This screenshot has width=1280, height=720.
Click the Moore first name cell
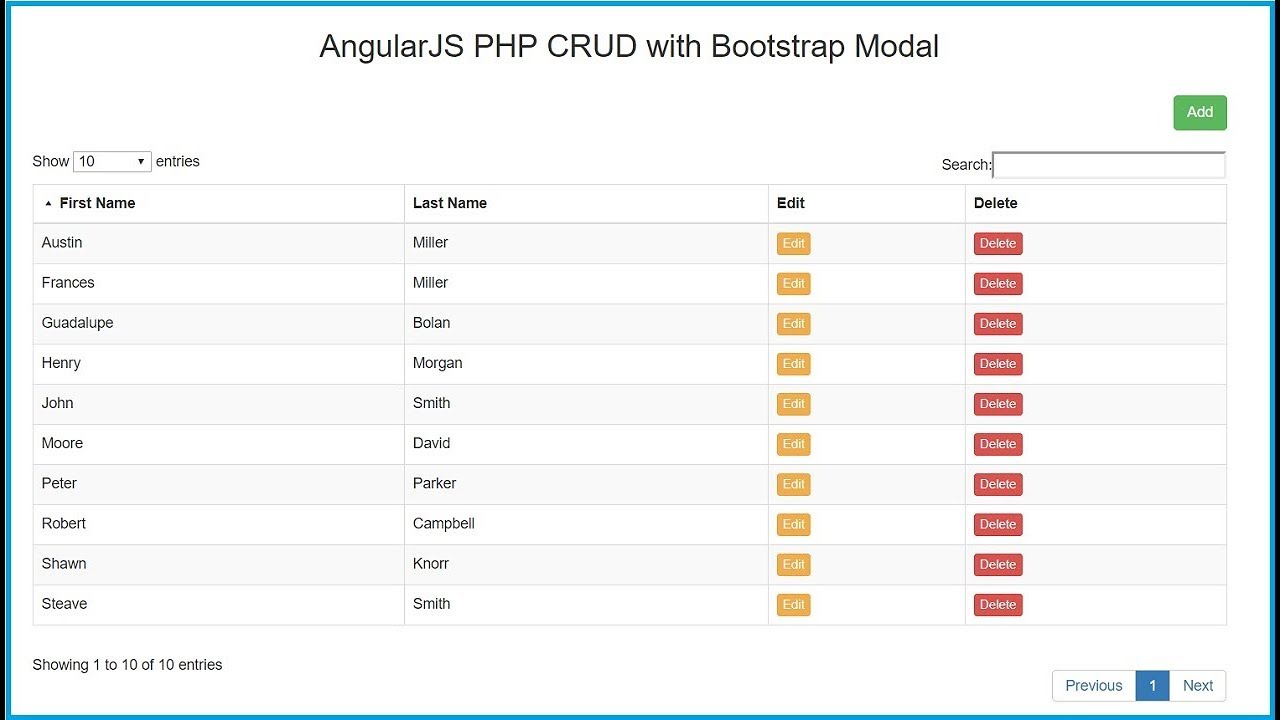(219, 443)
